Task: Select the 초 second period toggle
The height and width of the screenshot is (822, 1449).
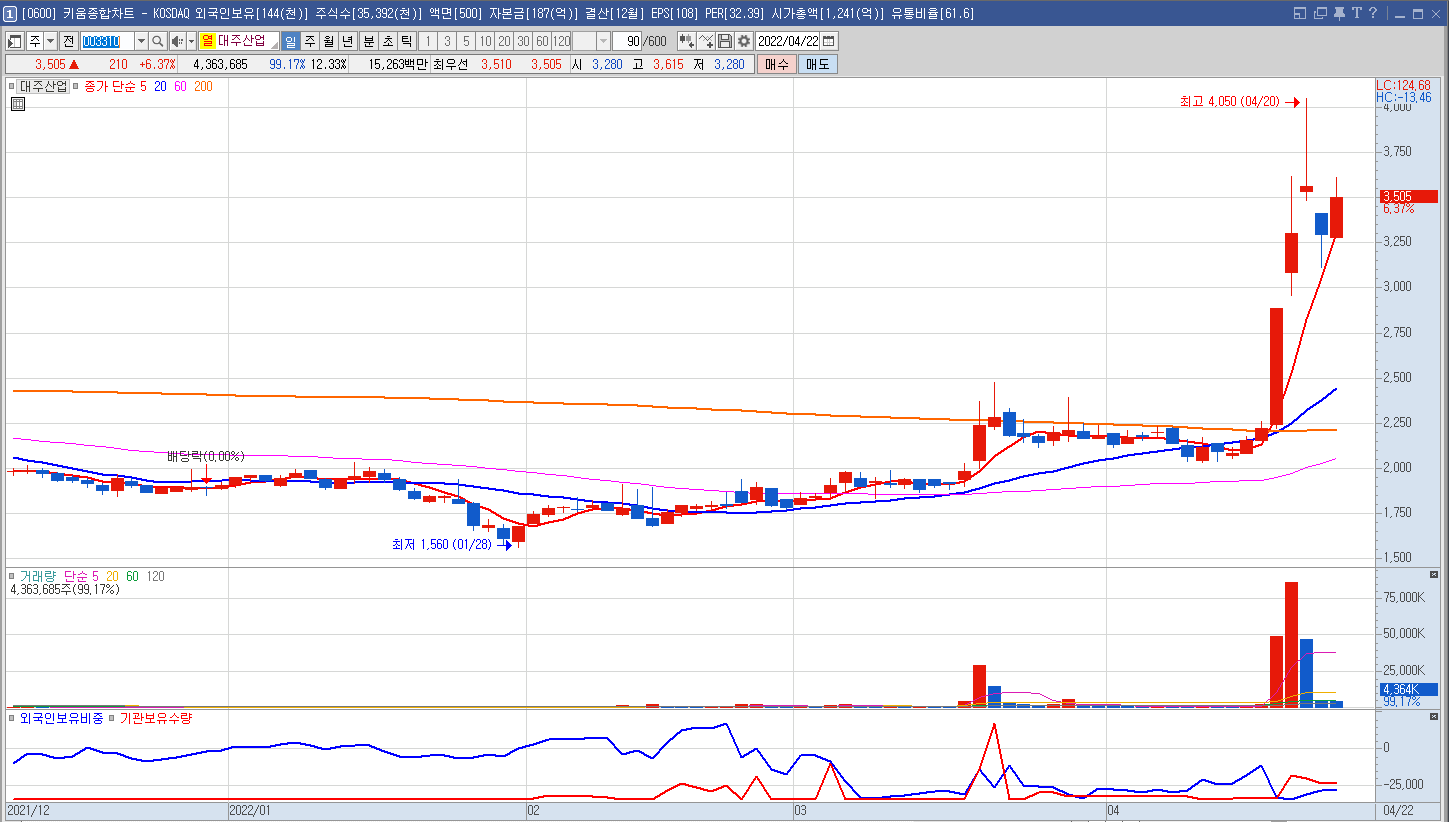Action: tap(387, 41)
